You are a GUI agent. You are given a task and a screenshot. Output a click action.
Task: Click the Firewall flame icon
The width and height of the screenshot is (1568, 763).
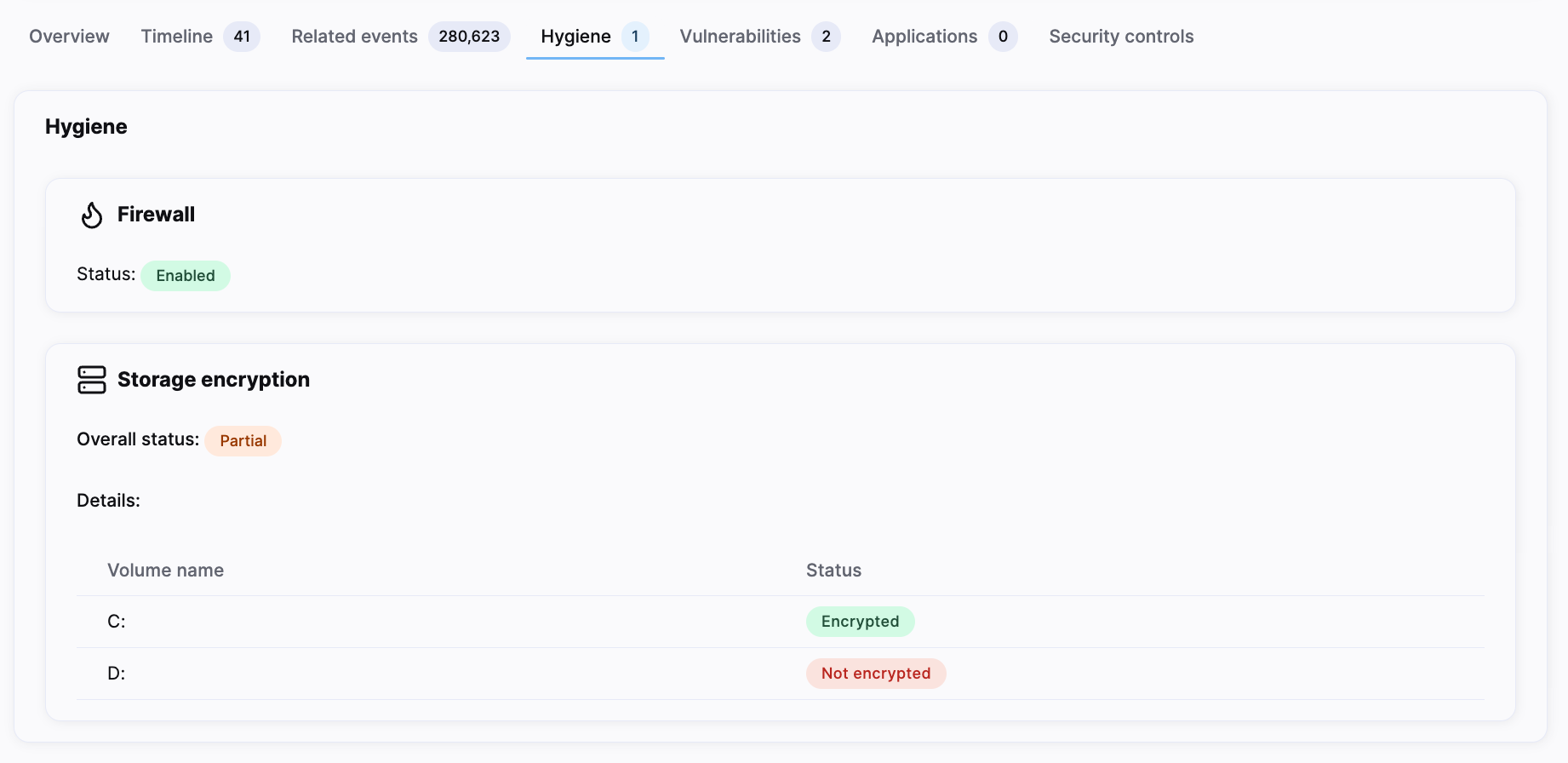click(x=92, y=215)
